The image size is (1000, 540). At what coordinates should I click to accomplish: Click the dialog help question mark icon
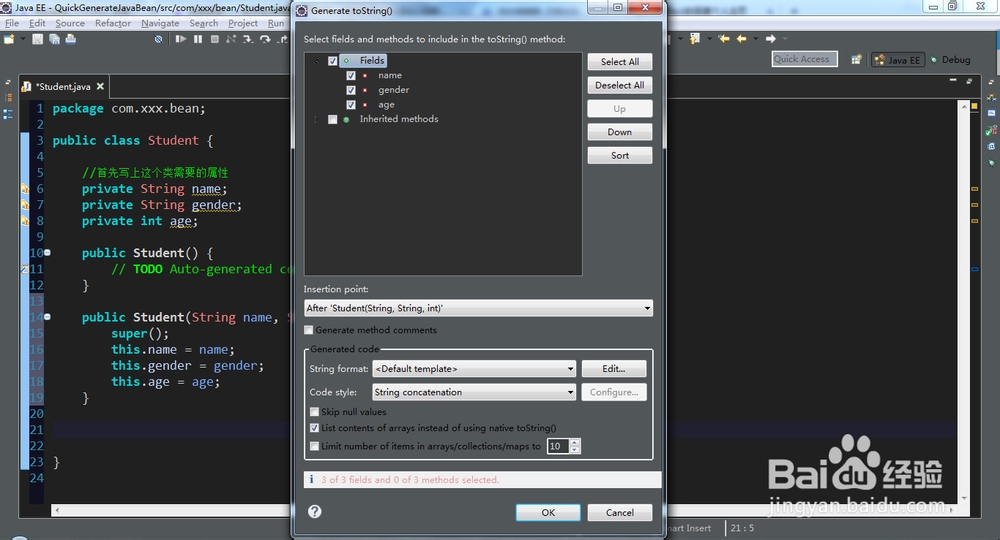tap(314, 511)
